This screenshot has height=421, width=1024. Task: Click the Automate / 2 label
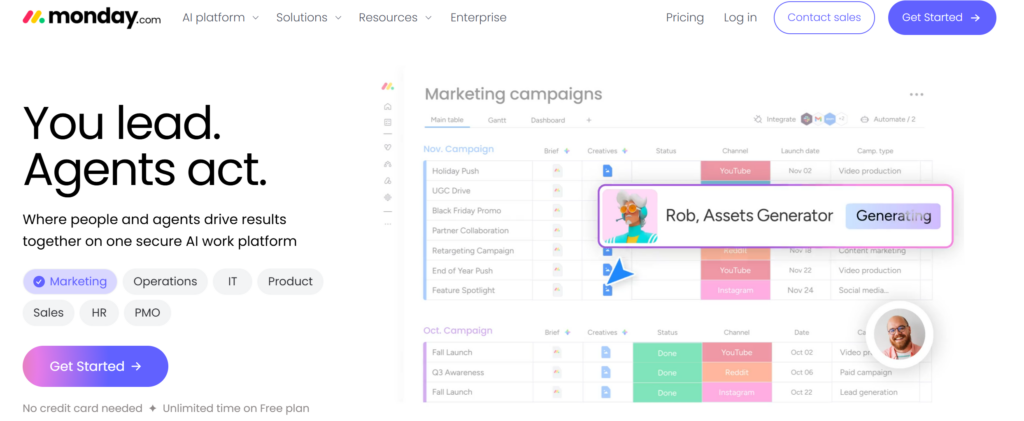click(894, 119)
